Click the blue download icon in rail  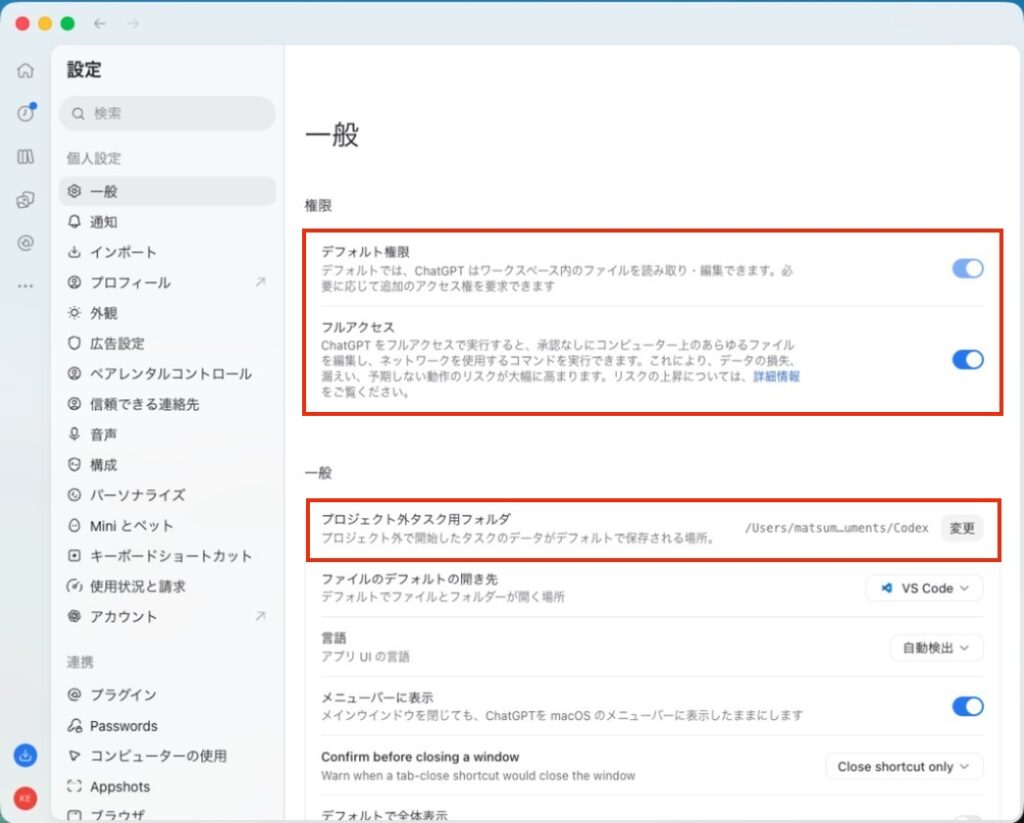pos(25,755)
